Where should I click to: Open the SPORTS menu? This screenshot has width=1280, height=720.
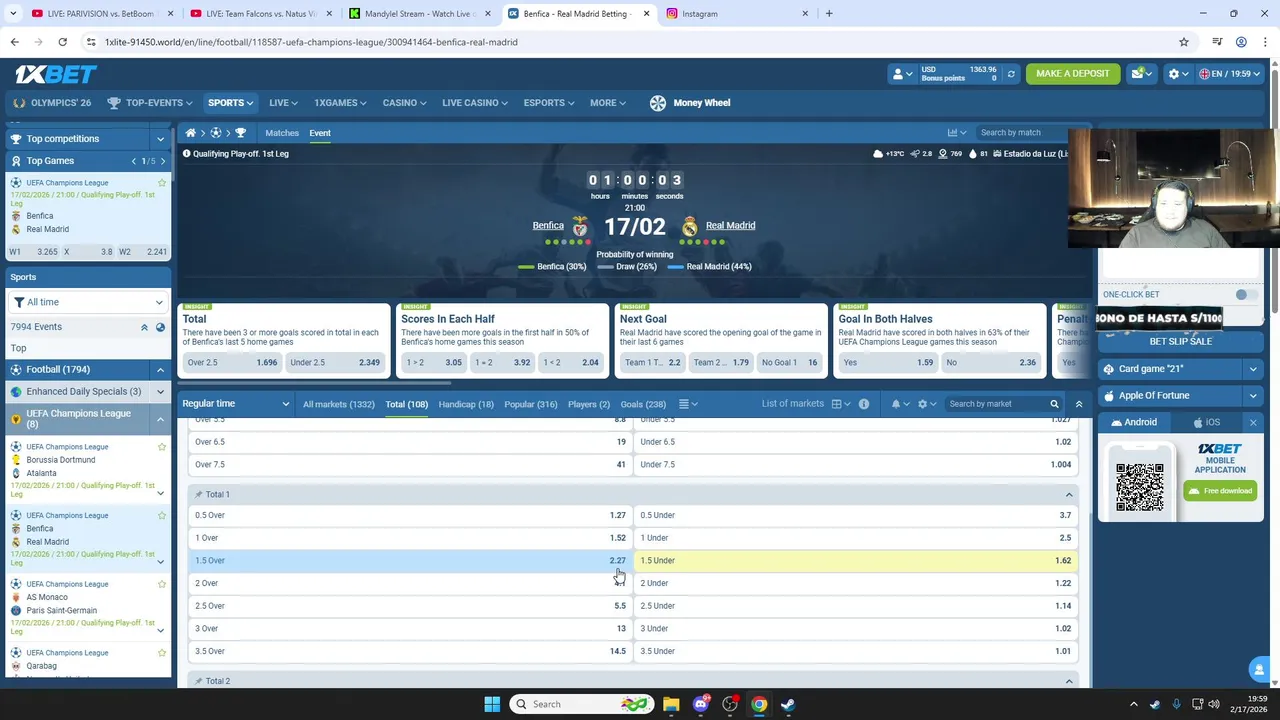coord(230,103)
